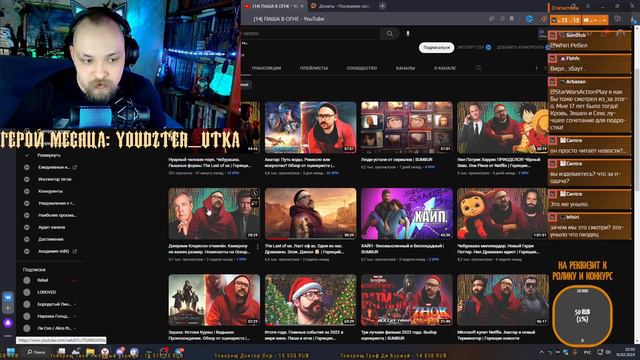Click the Windows Start button

click(x=11, y=352)
